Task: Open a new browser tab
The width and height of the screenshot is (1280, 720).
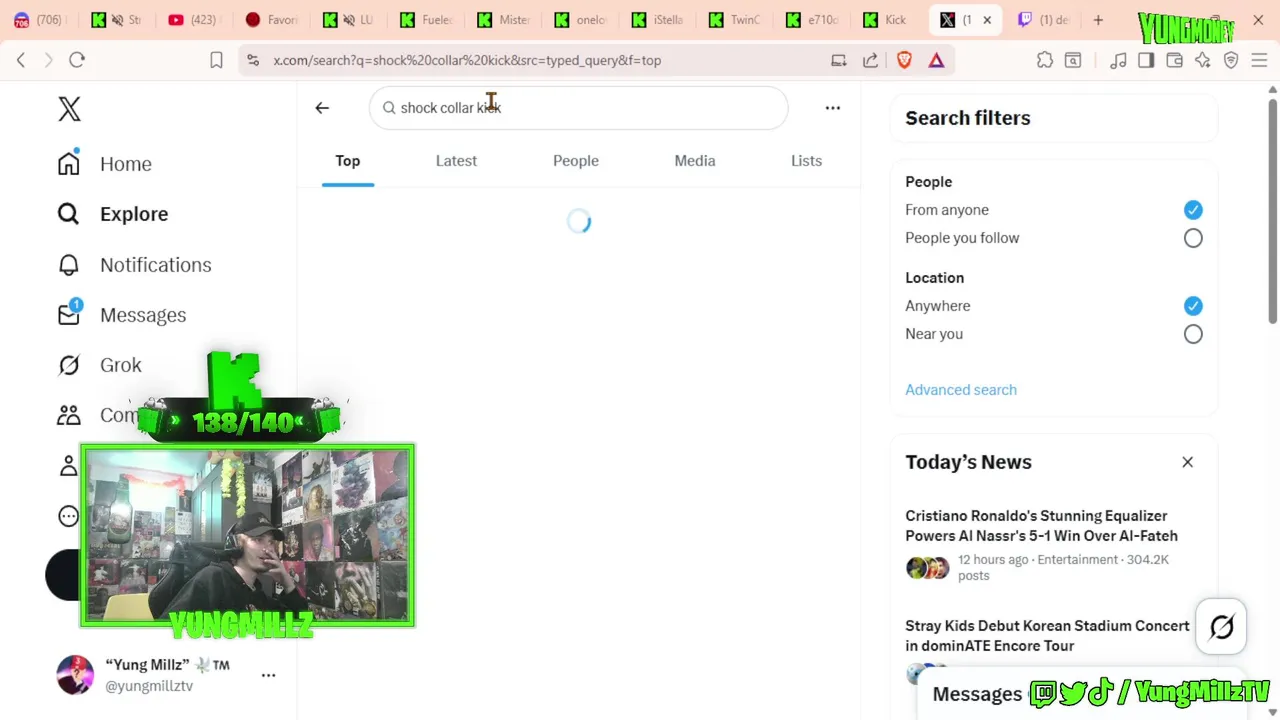Action: (x=1098, y=20)
